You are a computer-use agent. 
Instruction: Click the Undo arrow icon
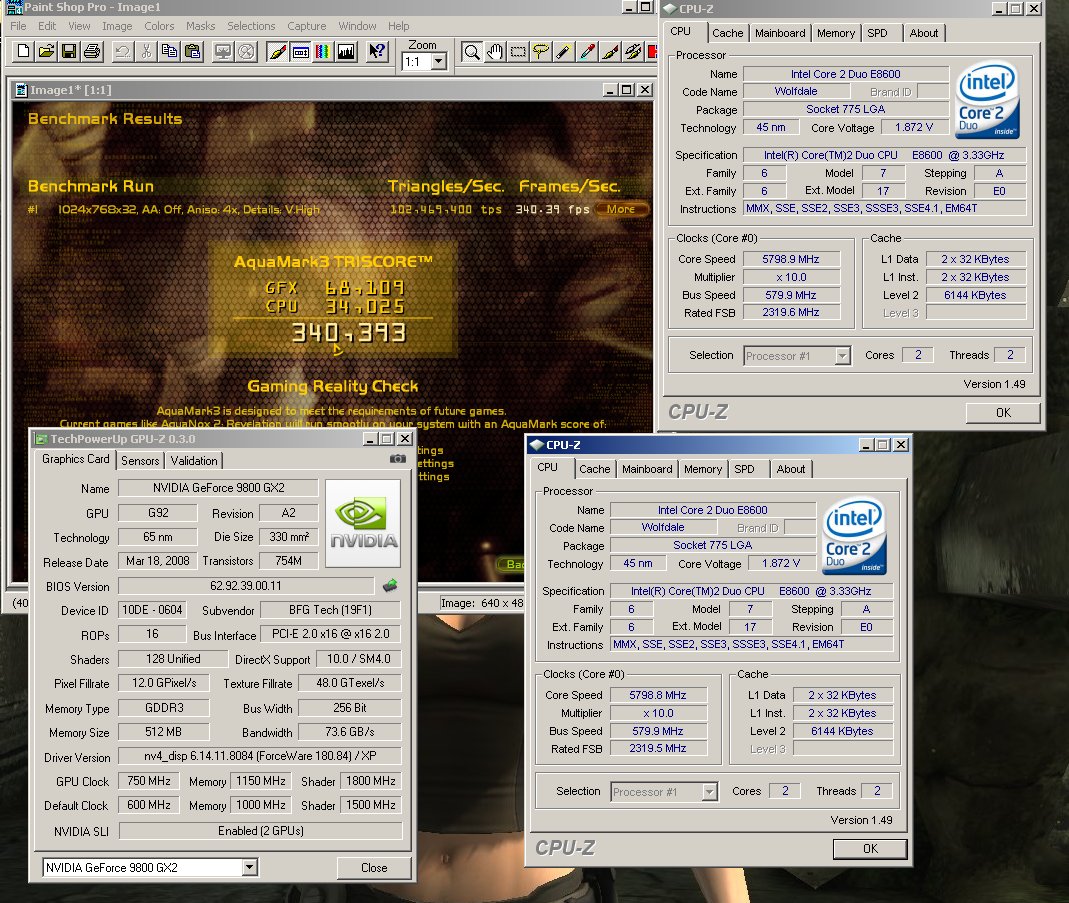123,51
